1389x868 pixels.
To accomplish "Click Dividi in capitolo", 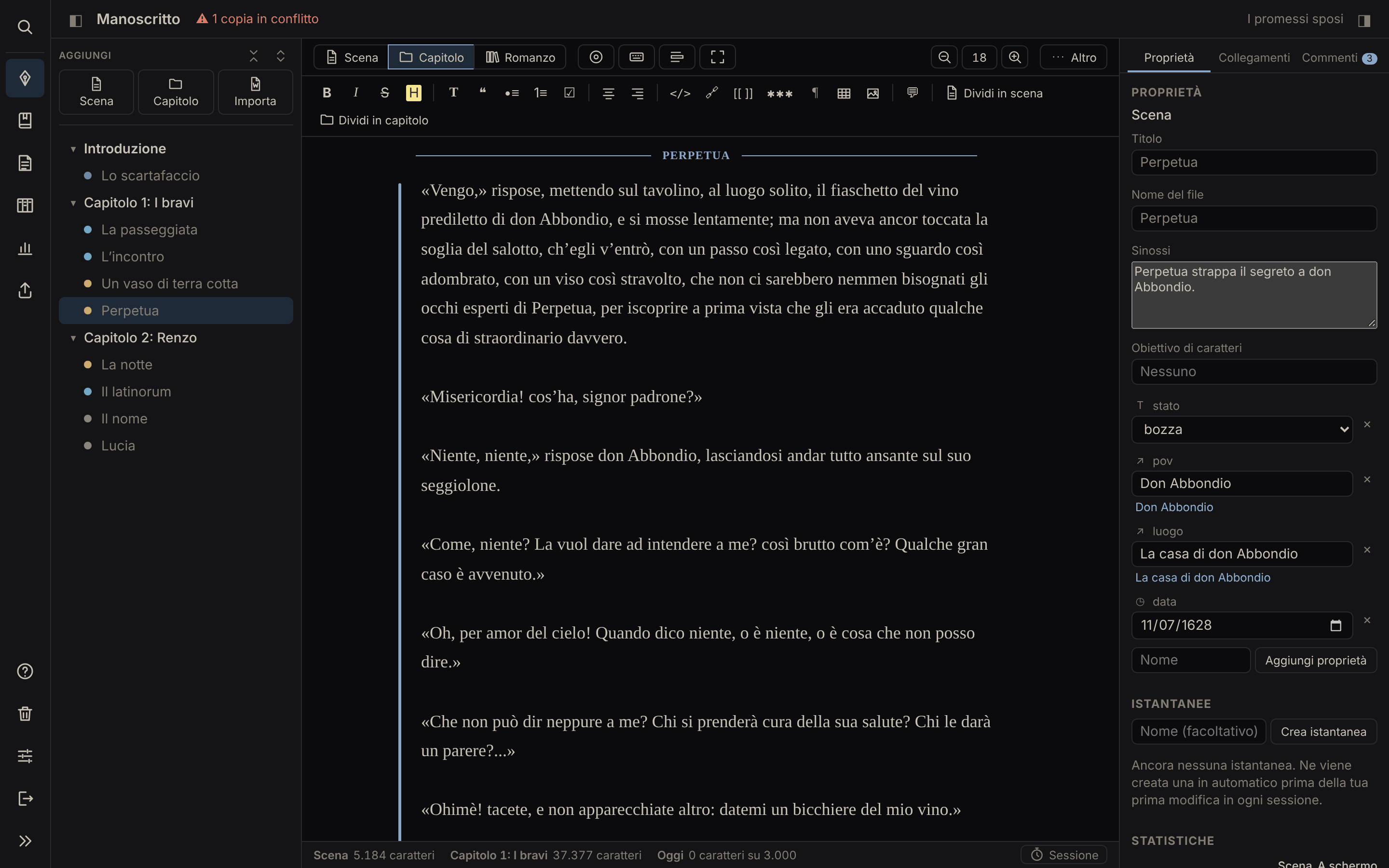I will 374,120.
